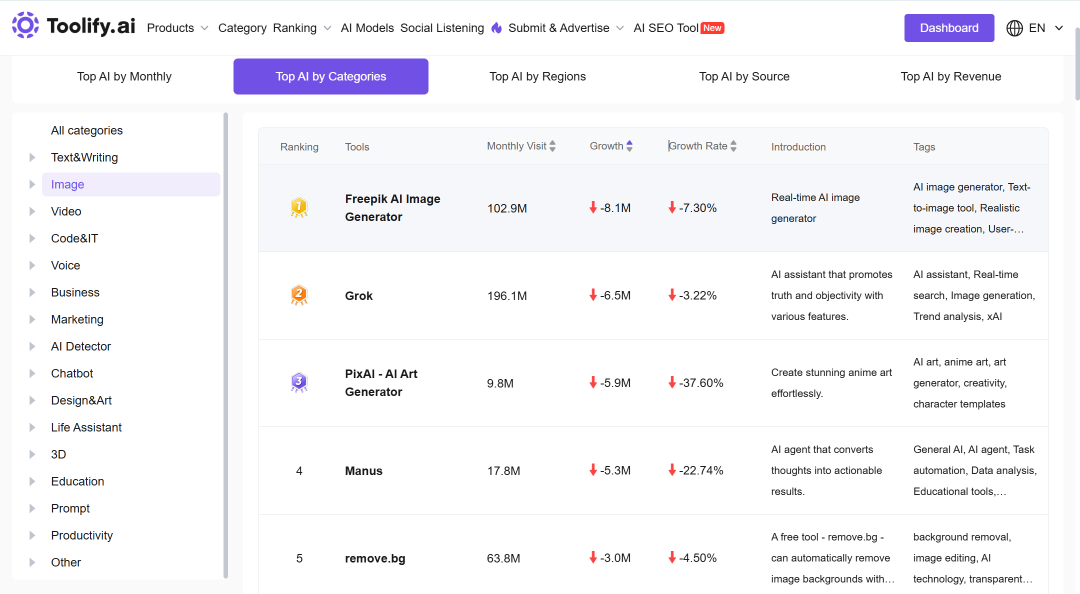Expand the Marketing category arrow
This screenshot has height=594, width=1080.
coord(32,319)
